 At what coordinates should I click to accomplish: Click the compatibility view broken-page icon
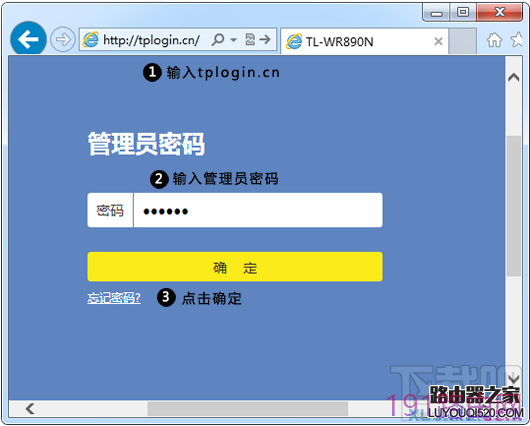pos(250,40)
